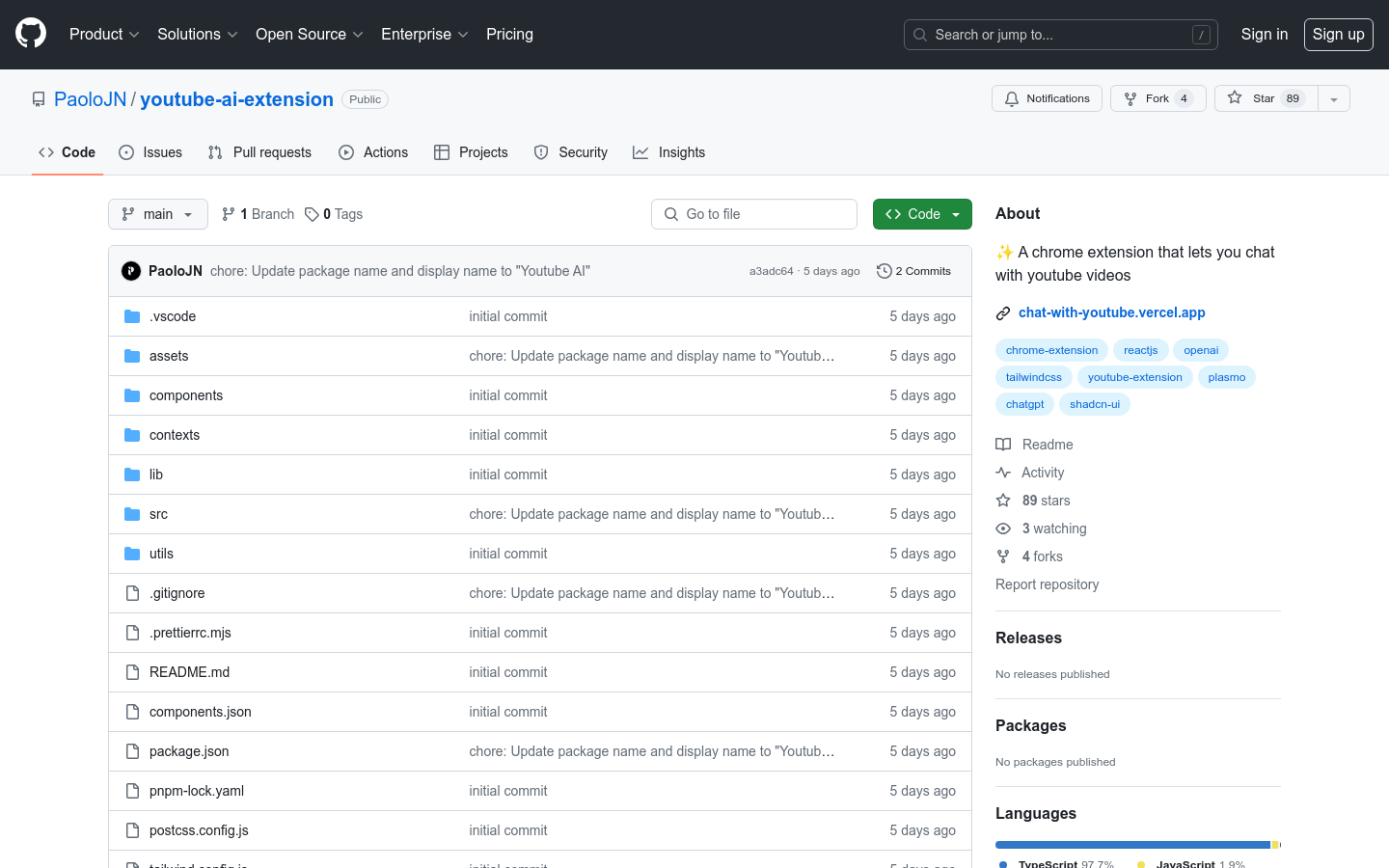The width and height of the screenshot is (1389, 868).
Task: Click the book icon next to Readme
Action: coord(1003,445)
